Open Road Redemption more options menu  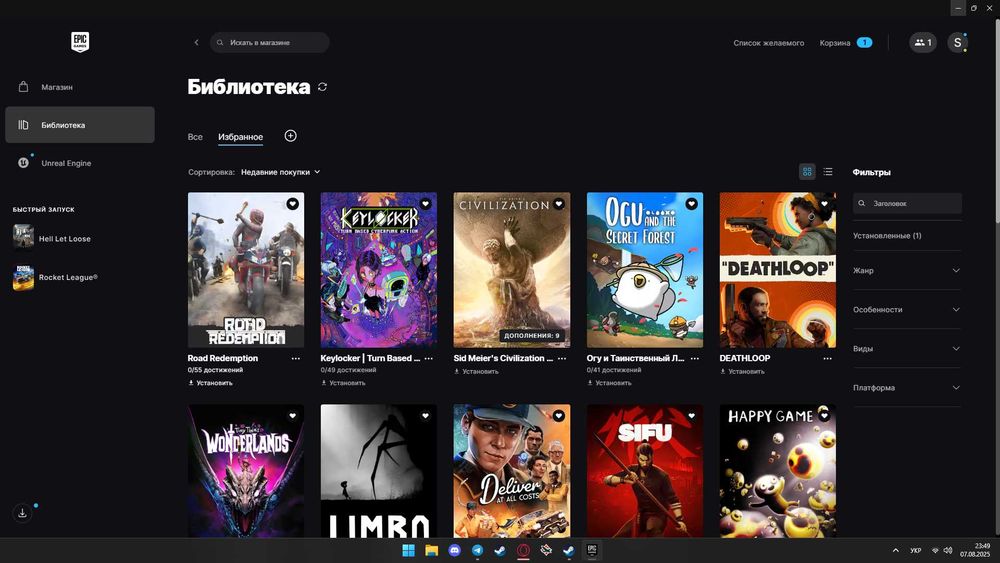click(296, 358)
